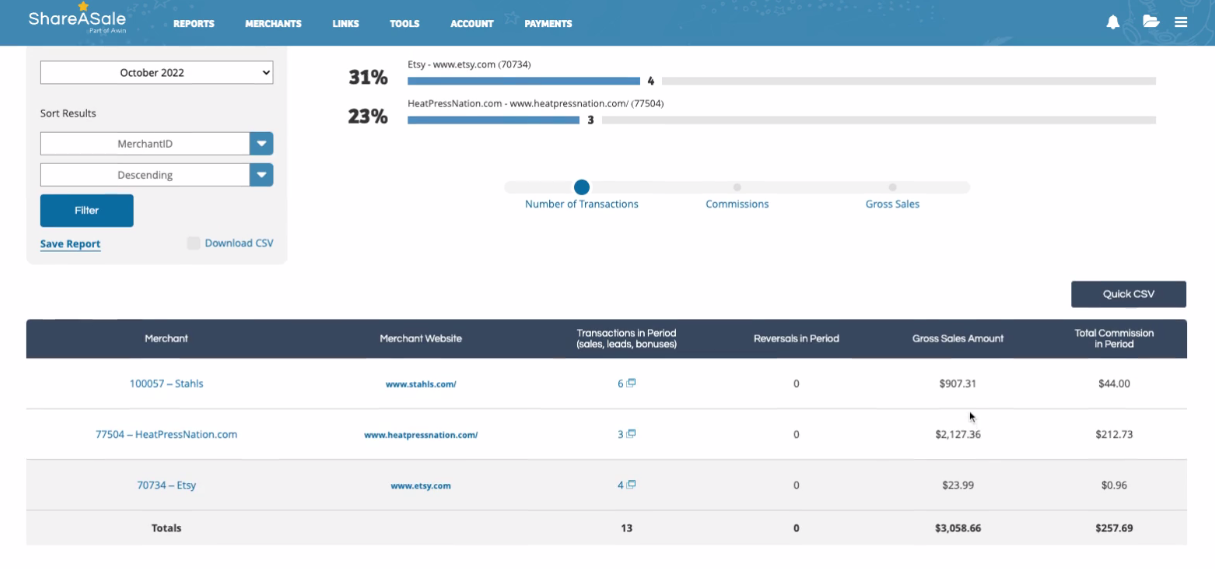
Task: Click the Totals row label
Action: tap(166, 528)
